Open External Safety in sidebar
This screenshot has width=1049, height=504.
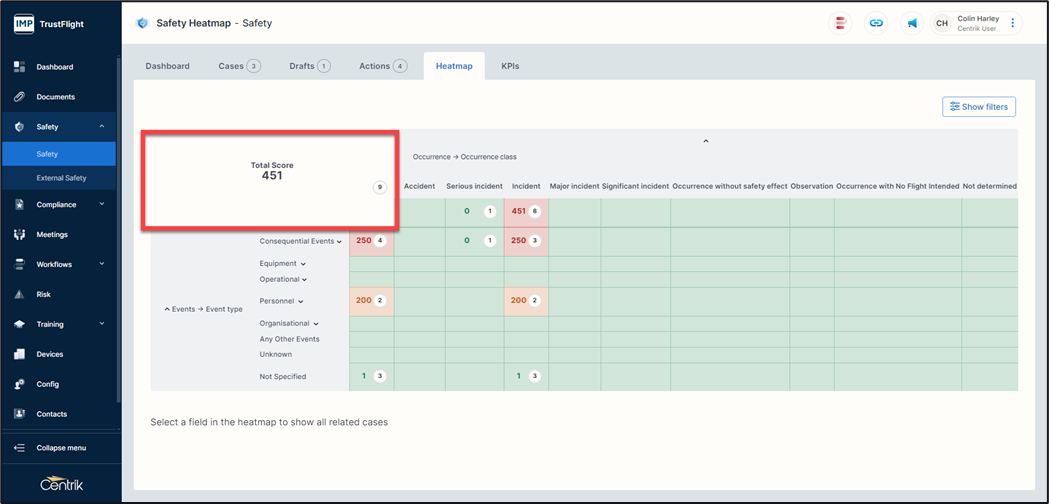tap(61, 178)
